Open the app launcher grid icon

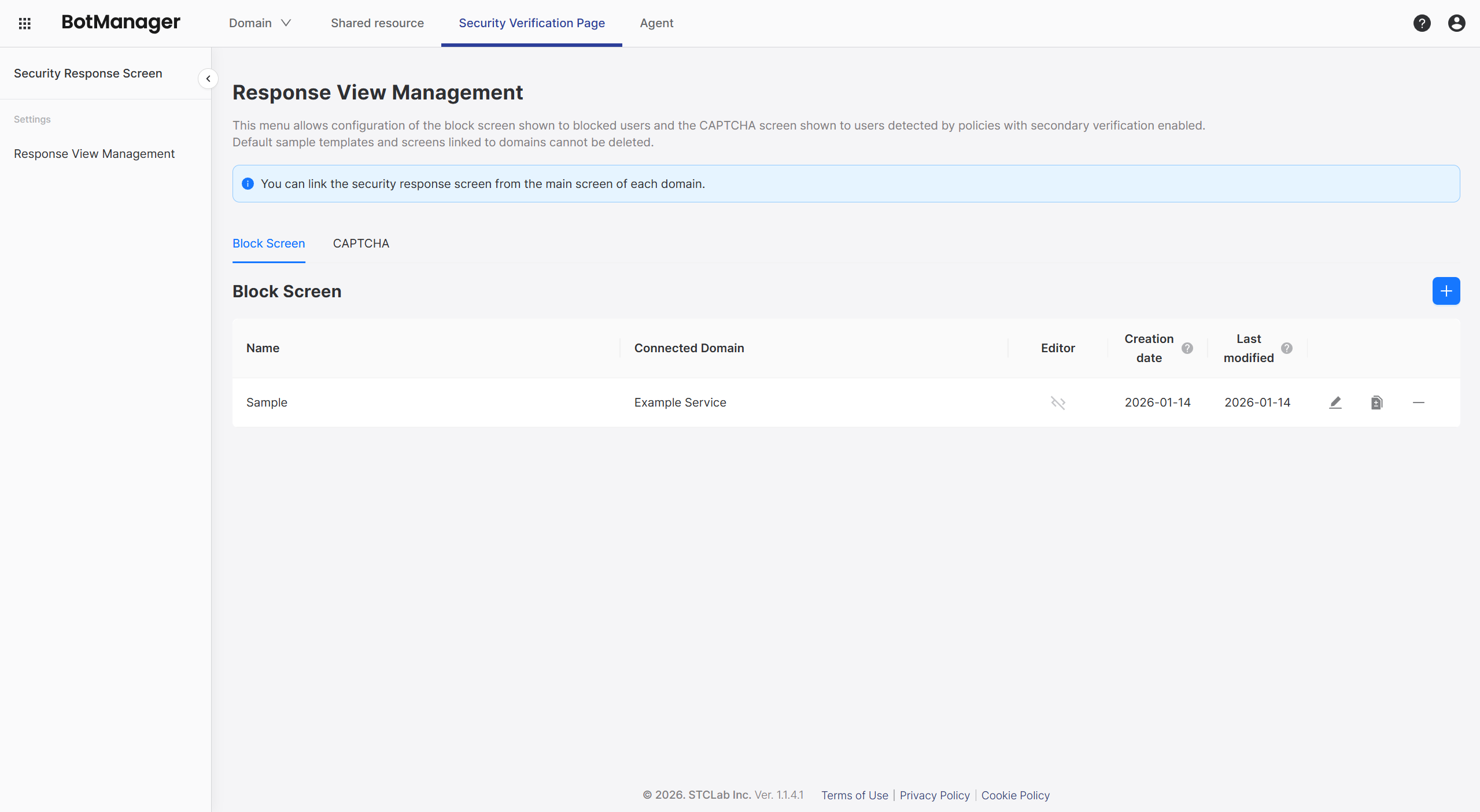(25, 23)
